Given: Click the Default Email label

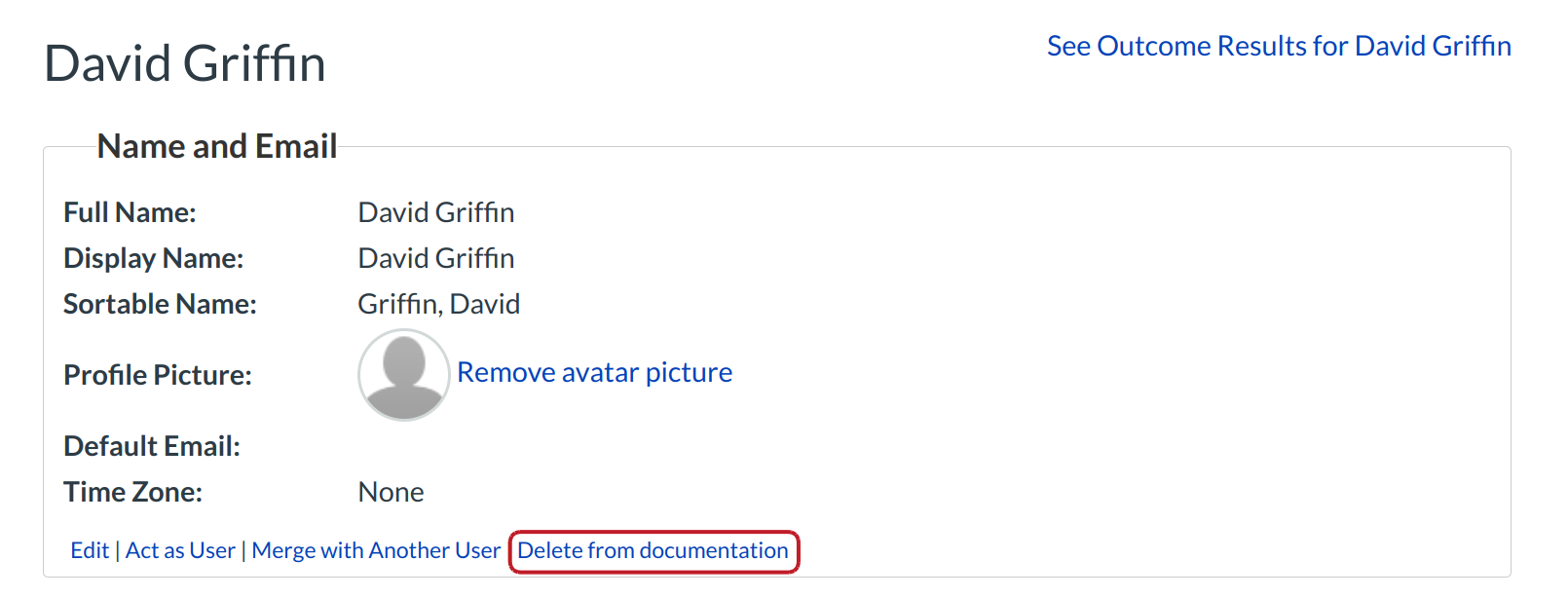Looking at the screenshot, I should click(x=151, y=446).
